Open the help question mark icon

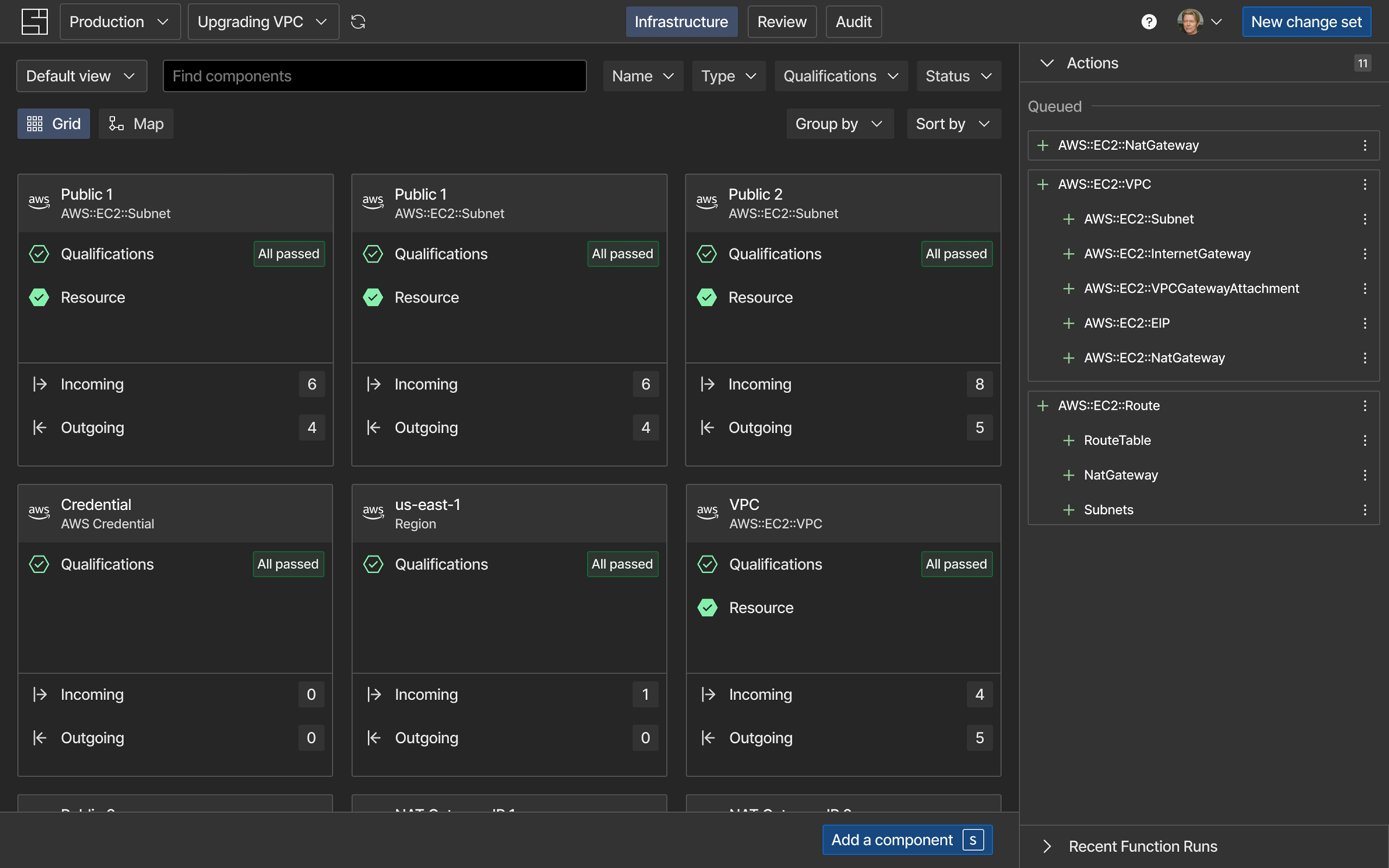coord(1148,22)
